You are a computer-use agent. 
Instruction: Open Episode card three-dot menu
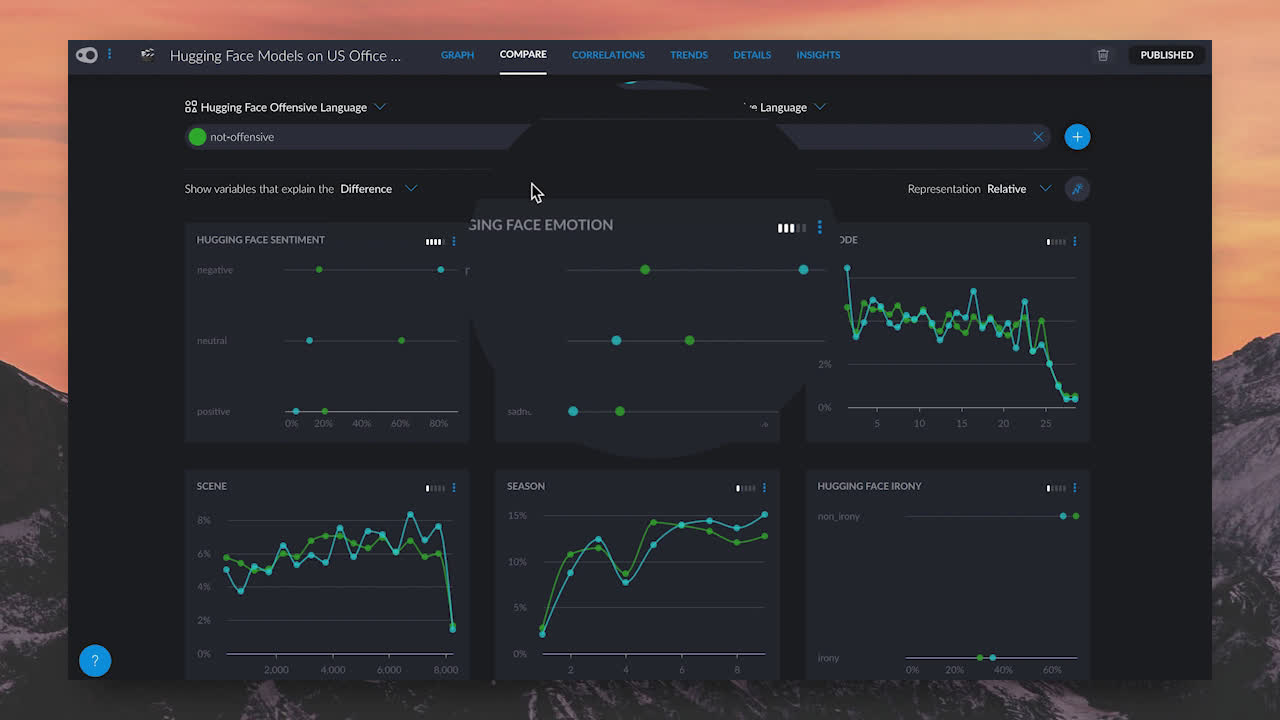point(1075,241)
